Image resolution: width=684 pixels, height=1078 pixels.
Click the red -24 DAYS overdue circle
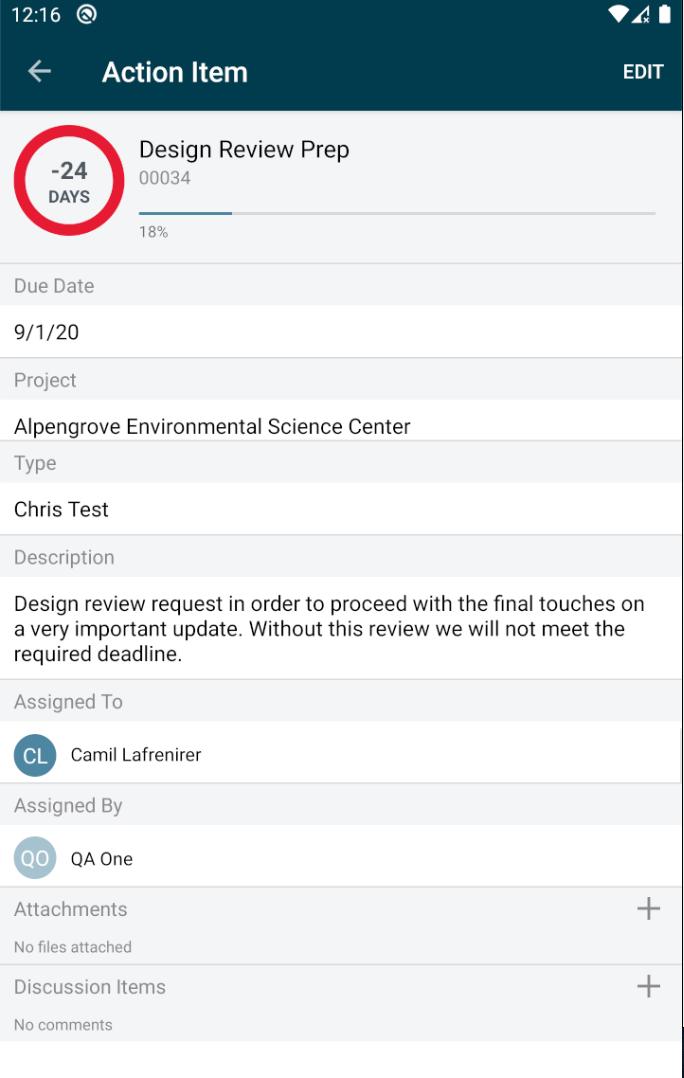click(69, 180)
